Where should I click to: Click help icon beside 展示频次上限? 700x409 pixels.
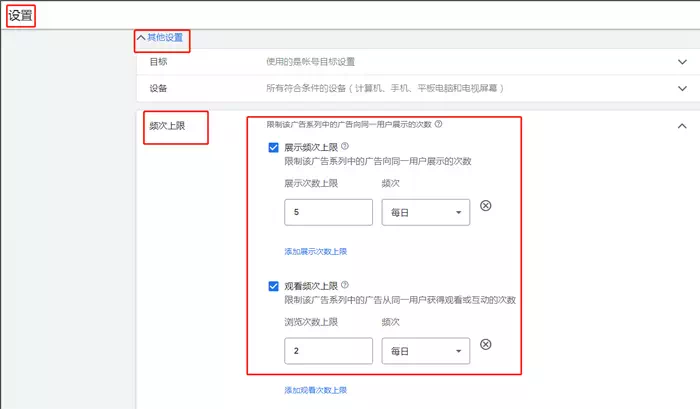click(346, 147)
